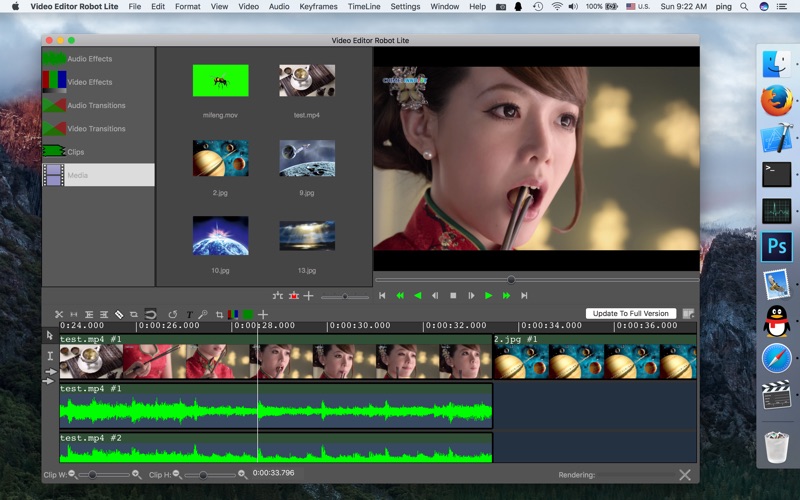Select the I-beam edit tool beside timeline
Viewport: 800px width, 500px height.
click(50, 355)
